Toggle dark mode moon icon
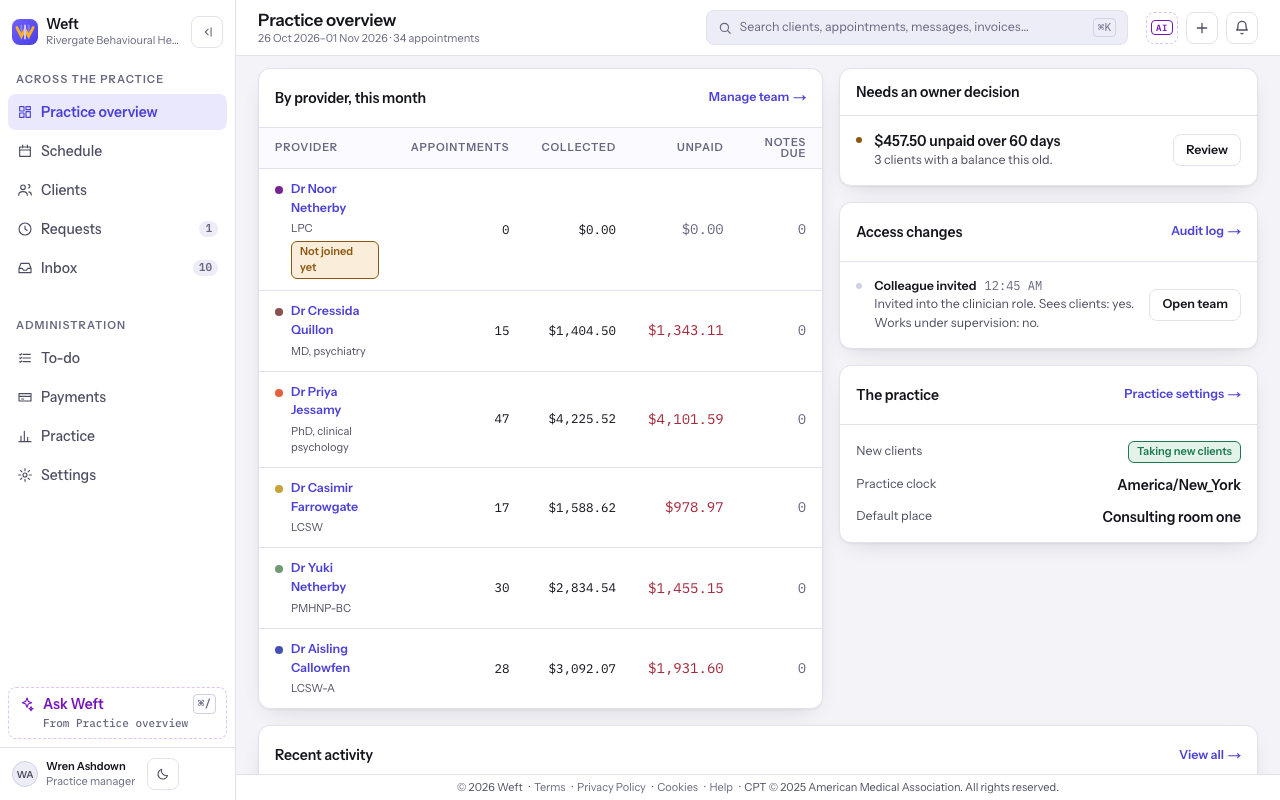 pos(163,774)
